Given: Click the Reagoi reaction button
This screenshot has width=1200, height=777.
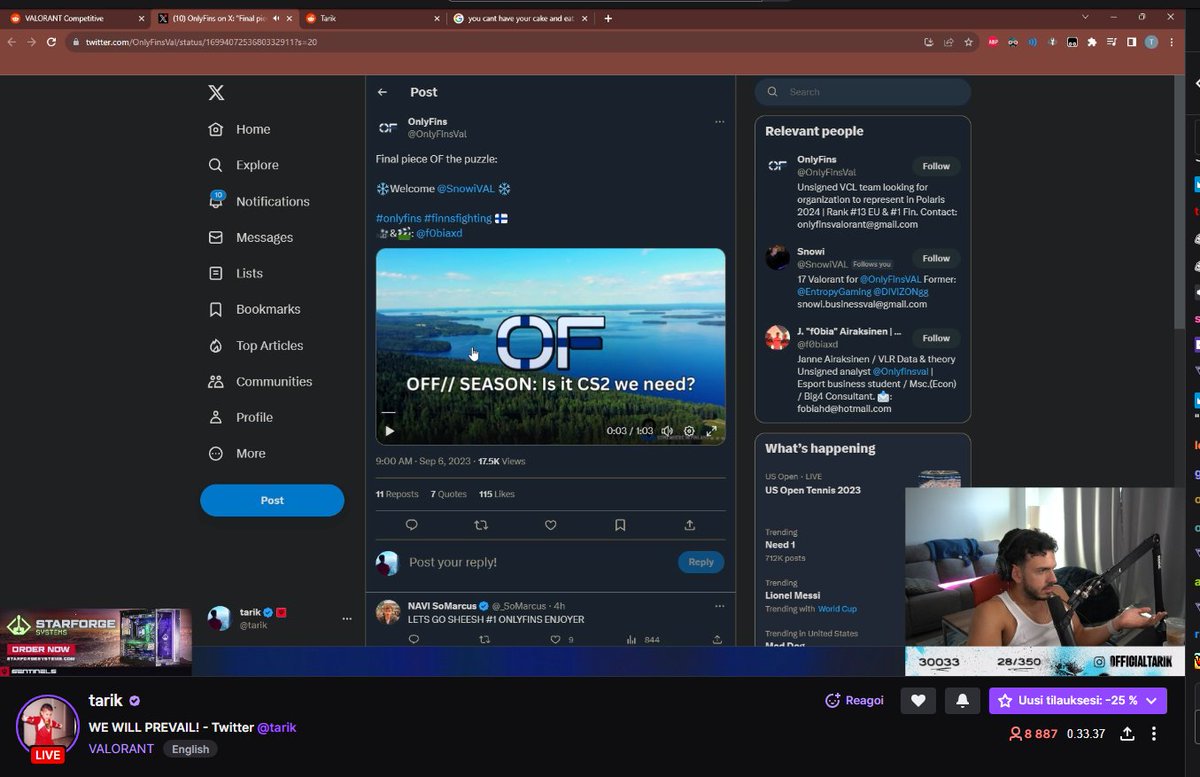Looking at the screenshot, I should (x=855, y=701).
